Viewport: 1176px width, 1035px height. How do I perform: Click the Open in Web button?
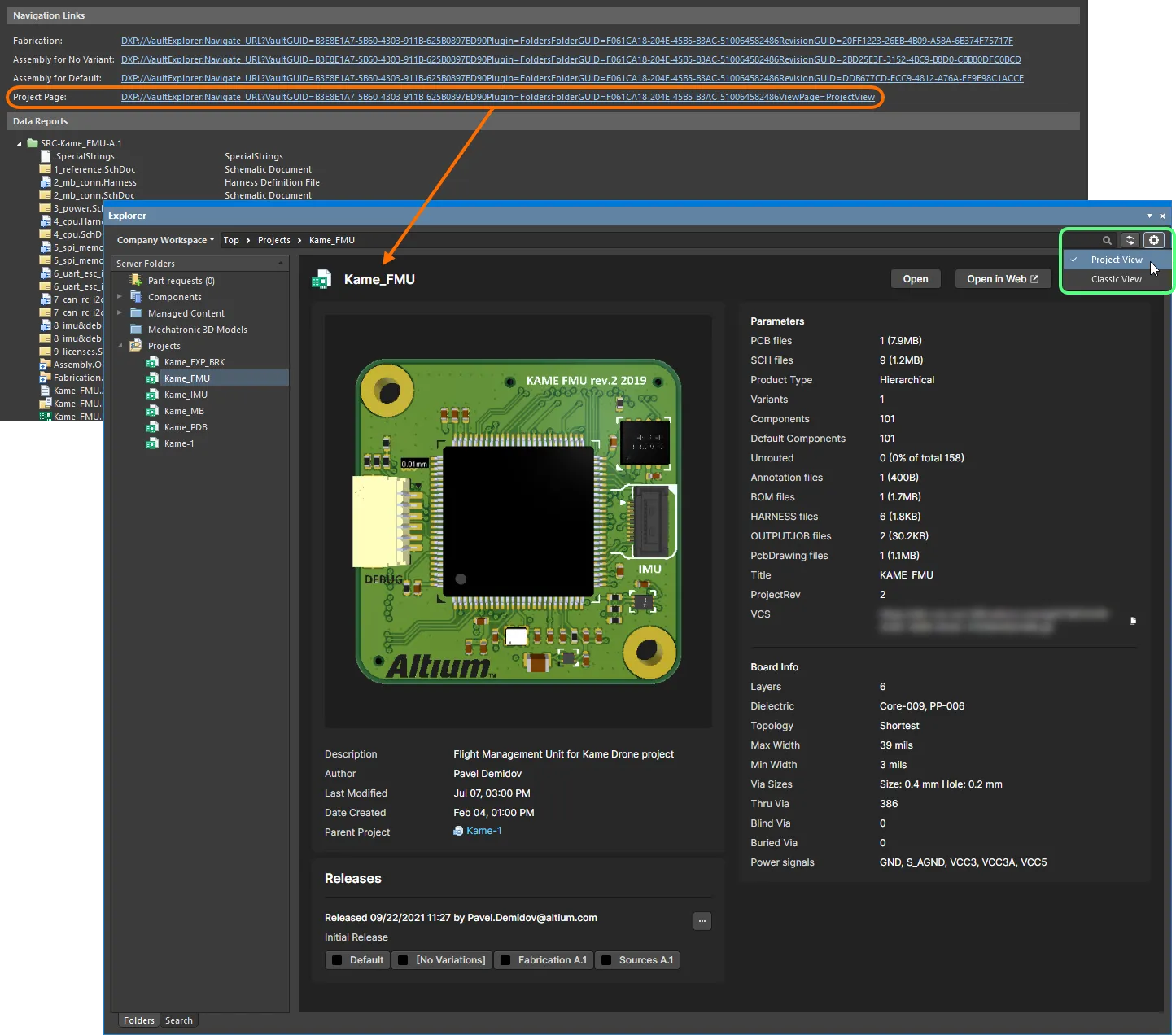coord(1003,279)
